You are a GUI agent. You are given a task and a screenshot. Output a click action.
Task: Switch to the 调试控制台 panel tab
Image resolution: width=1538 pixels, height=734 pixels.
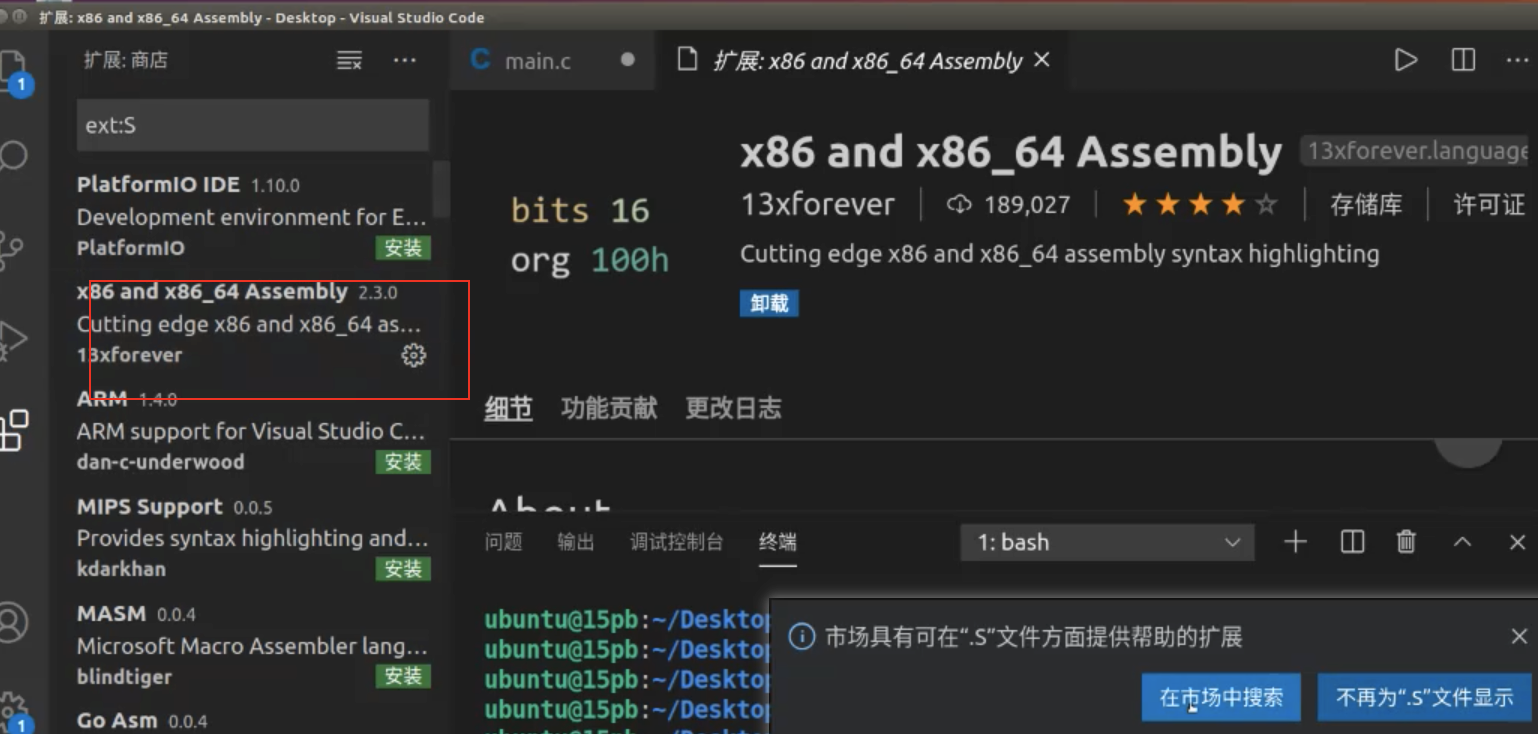[x=676, y=542]
